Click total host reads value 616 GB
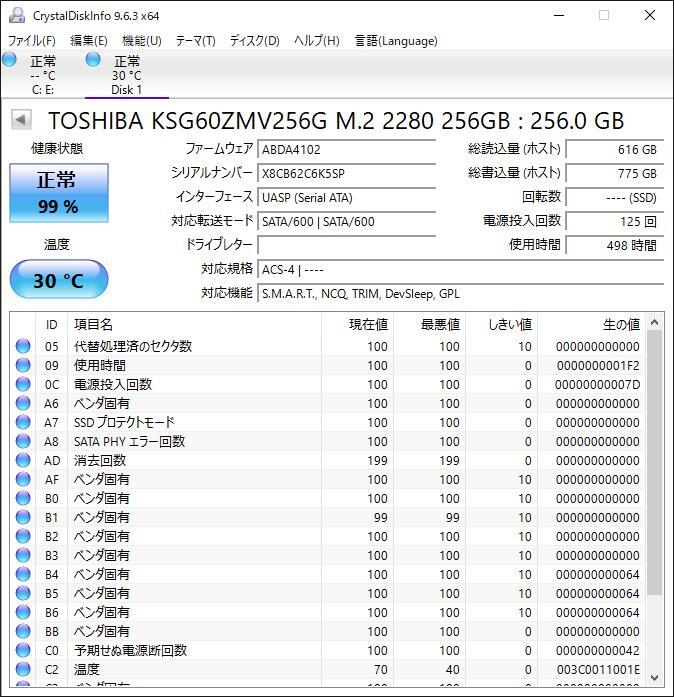 [x=614, y=149]
